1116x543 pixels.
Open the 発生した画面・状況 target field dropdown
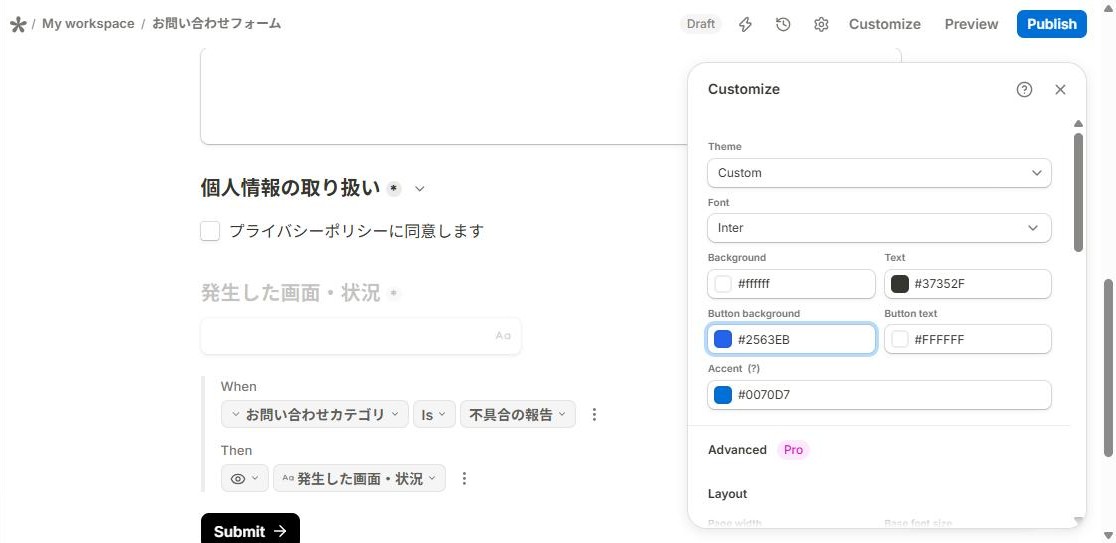(x=359, y=478)
